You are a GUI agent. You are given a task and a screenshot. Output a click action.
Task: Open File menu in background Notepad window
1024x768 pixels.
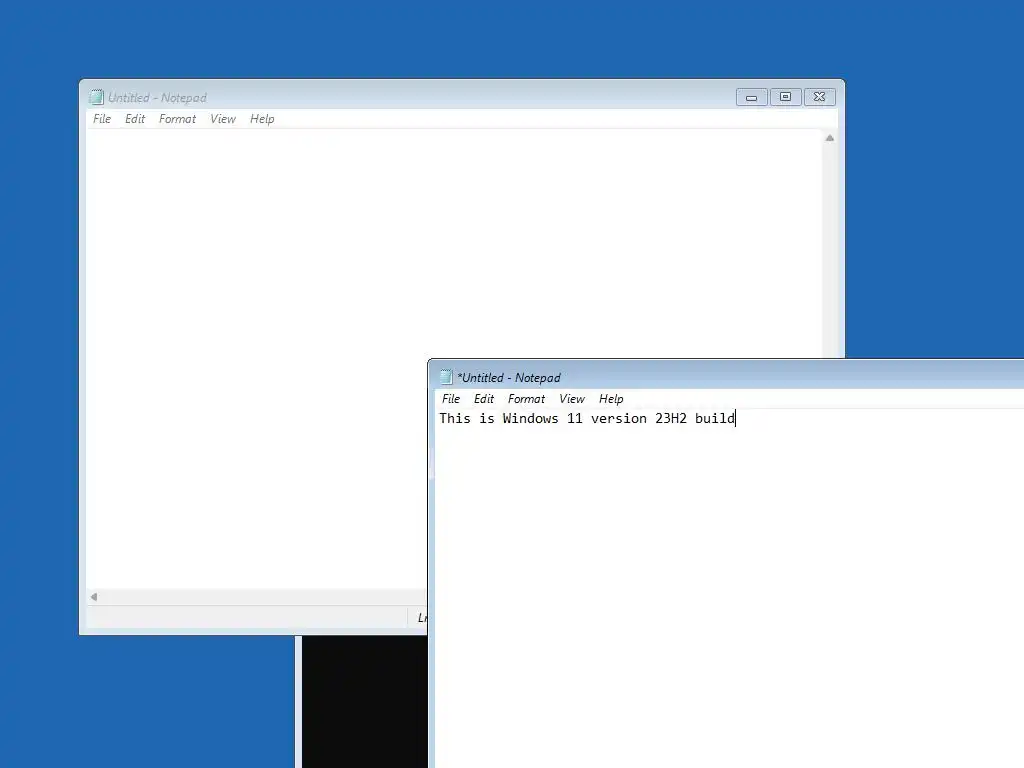[x=102, y=119]
